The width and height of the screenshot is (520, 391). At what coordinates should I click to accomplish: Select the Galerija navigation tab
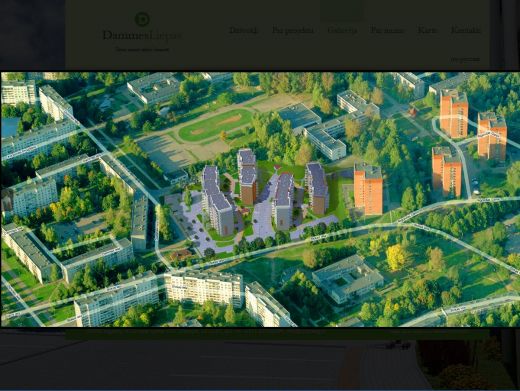click(342, 30)
